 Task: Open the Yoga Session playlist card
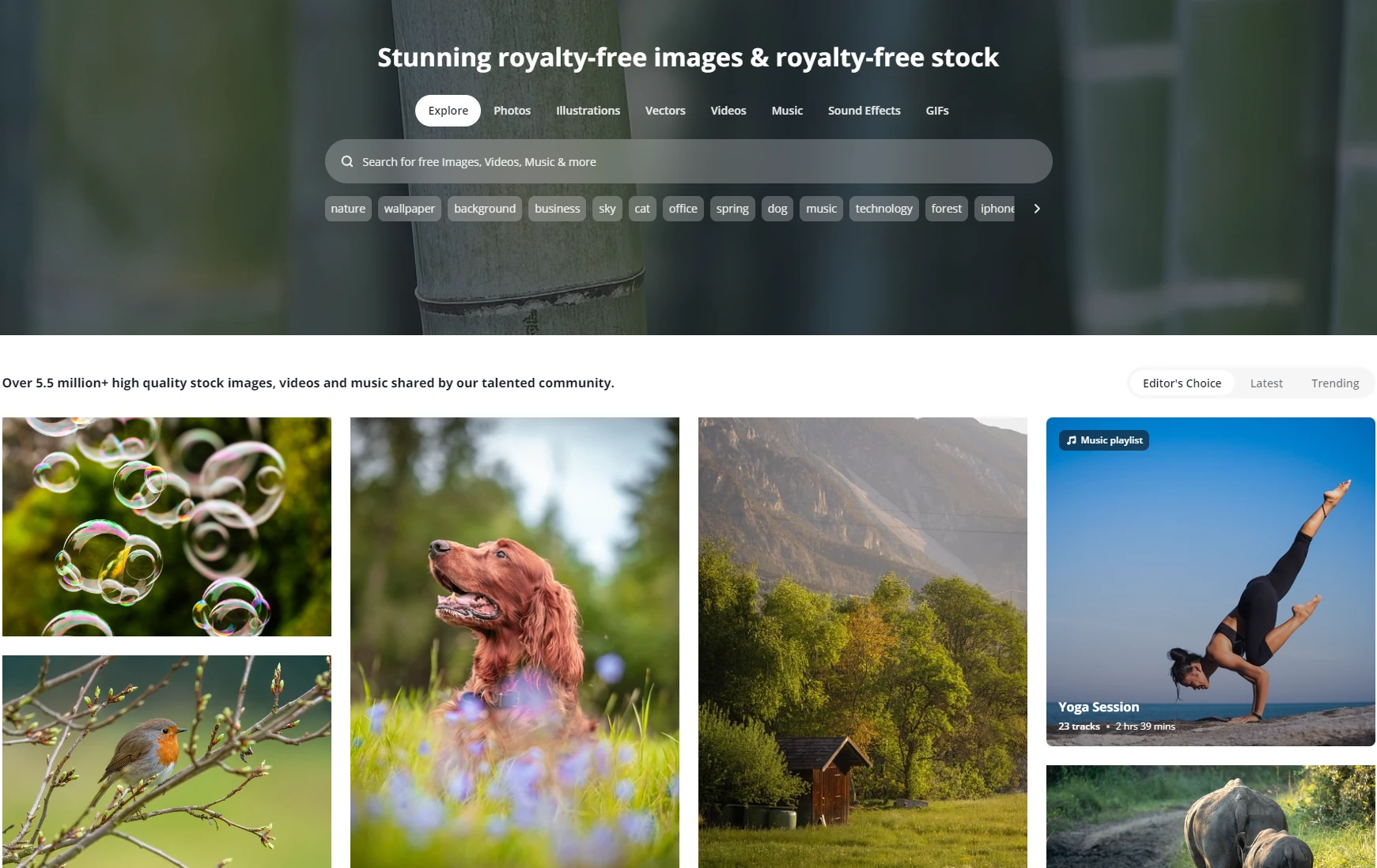(1211, 582)
